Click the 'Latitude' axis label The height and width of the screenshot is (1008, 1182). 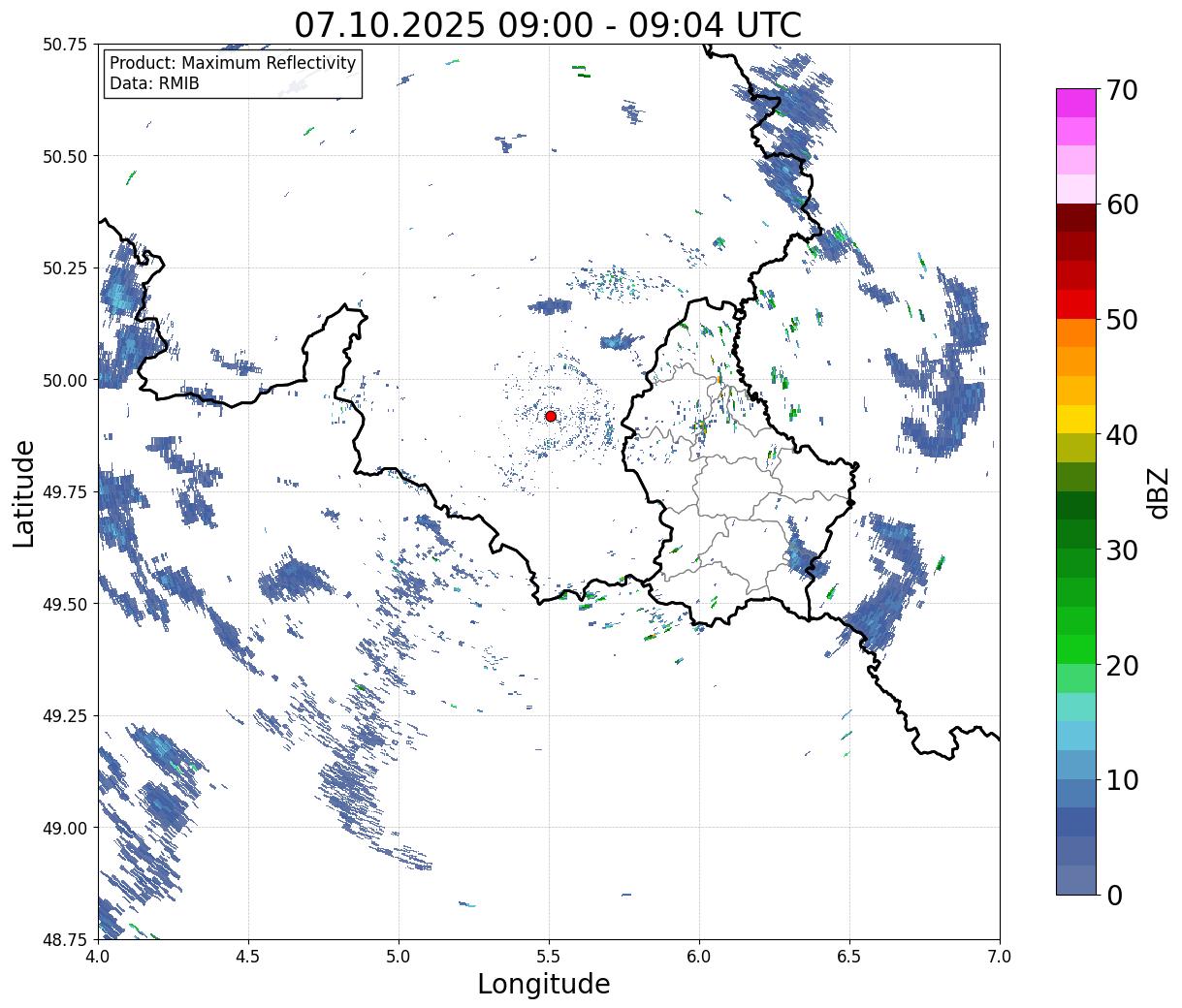coord(24,492)
